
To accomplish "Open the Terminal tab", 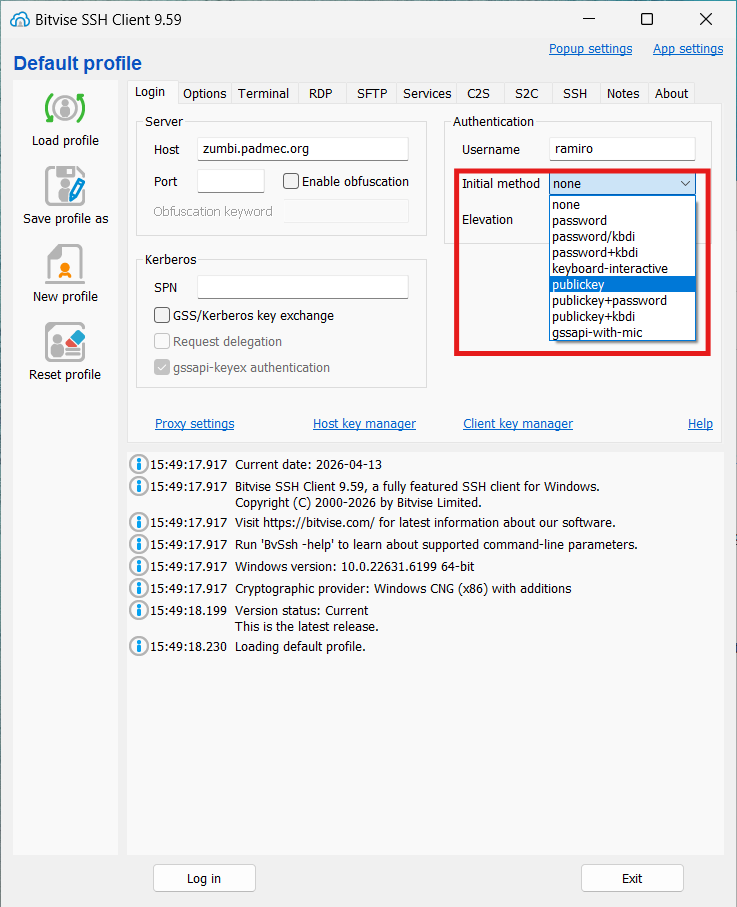I will [x=263, y=94].
